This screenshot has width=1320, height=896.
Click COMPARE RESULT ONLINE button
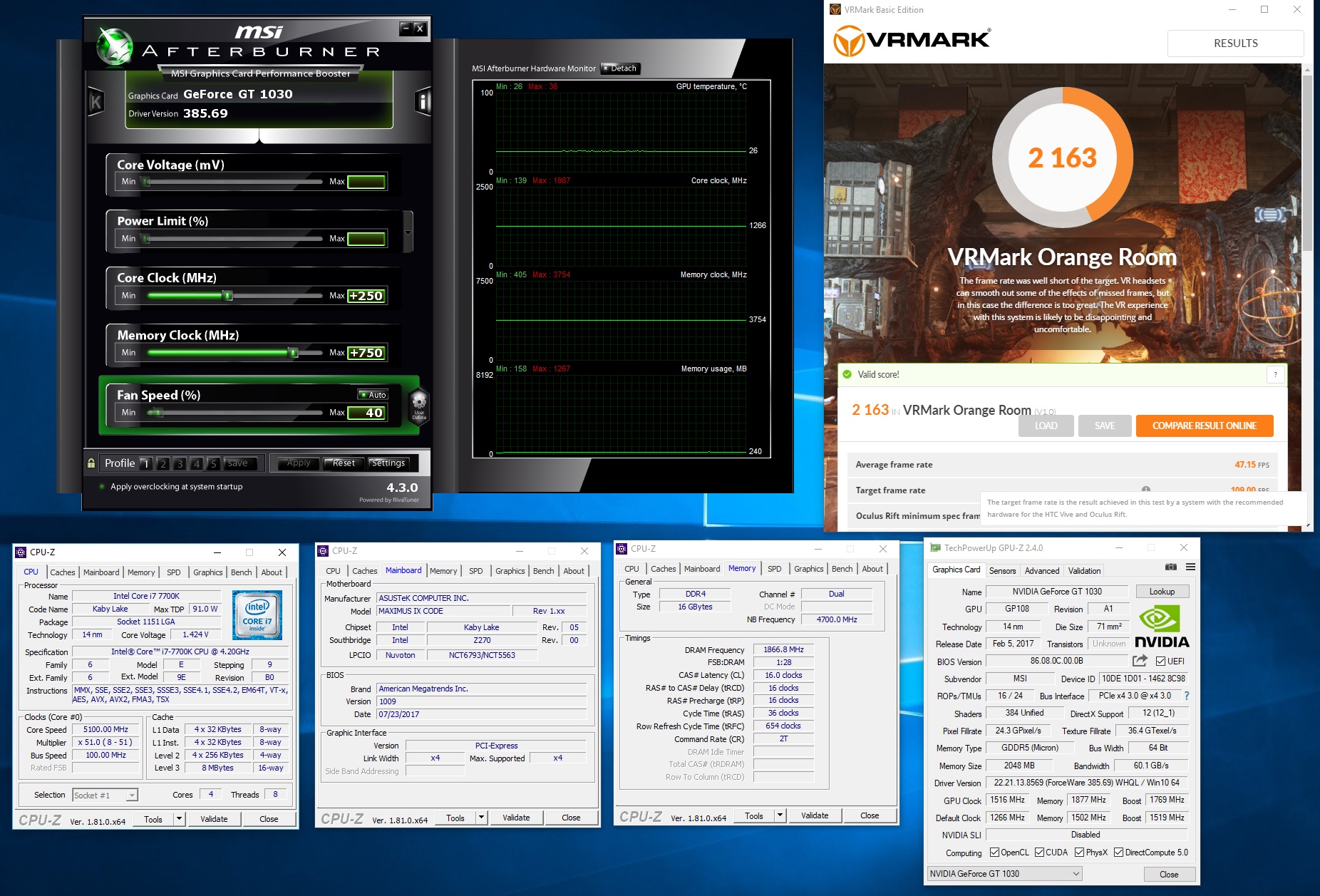point(1205,426)
